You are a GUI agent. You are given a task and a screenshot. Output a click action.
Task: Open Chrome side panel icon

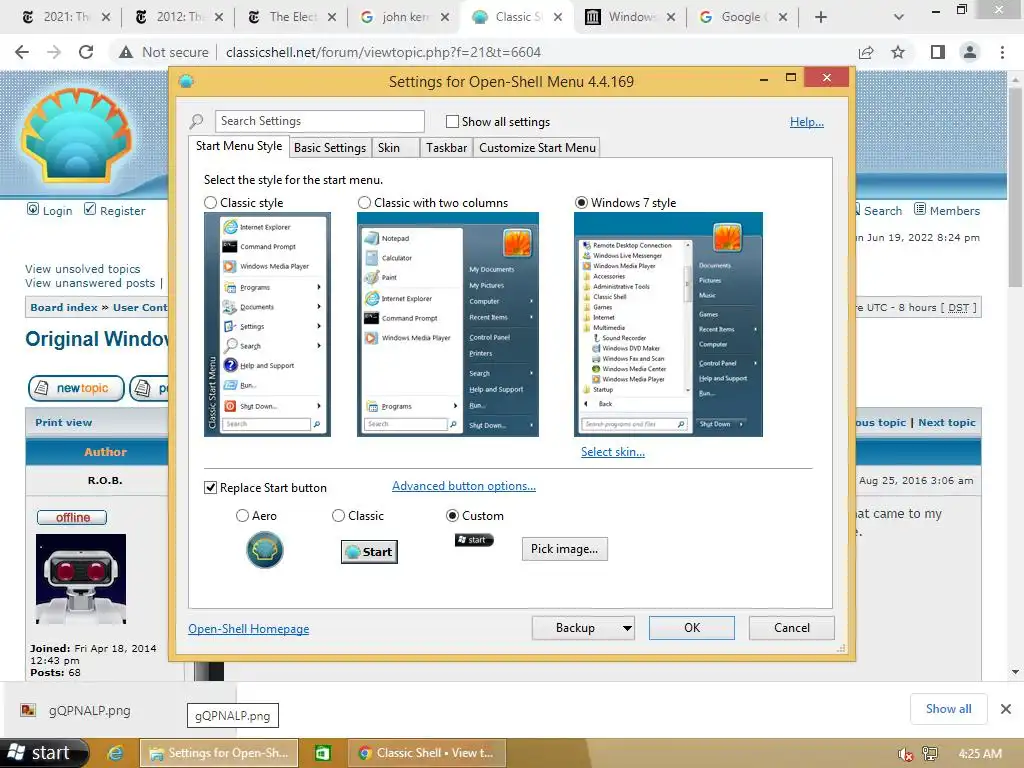point(938,52)
